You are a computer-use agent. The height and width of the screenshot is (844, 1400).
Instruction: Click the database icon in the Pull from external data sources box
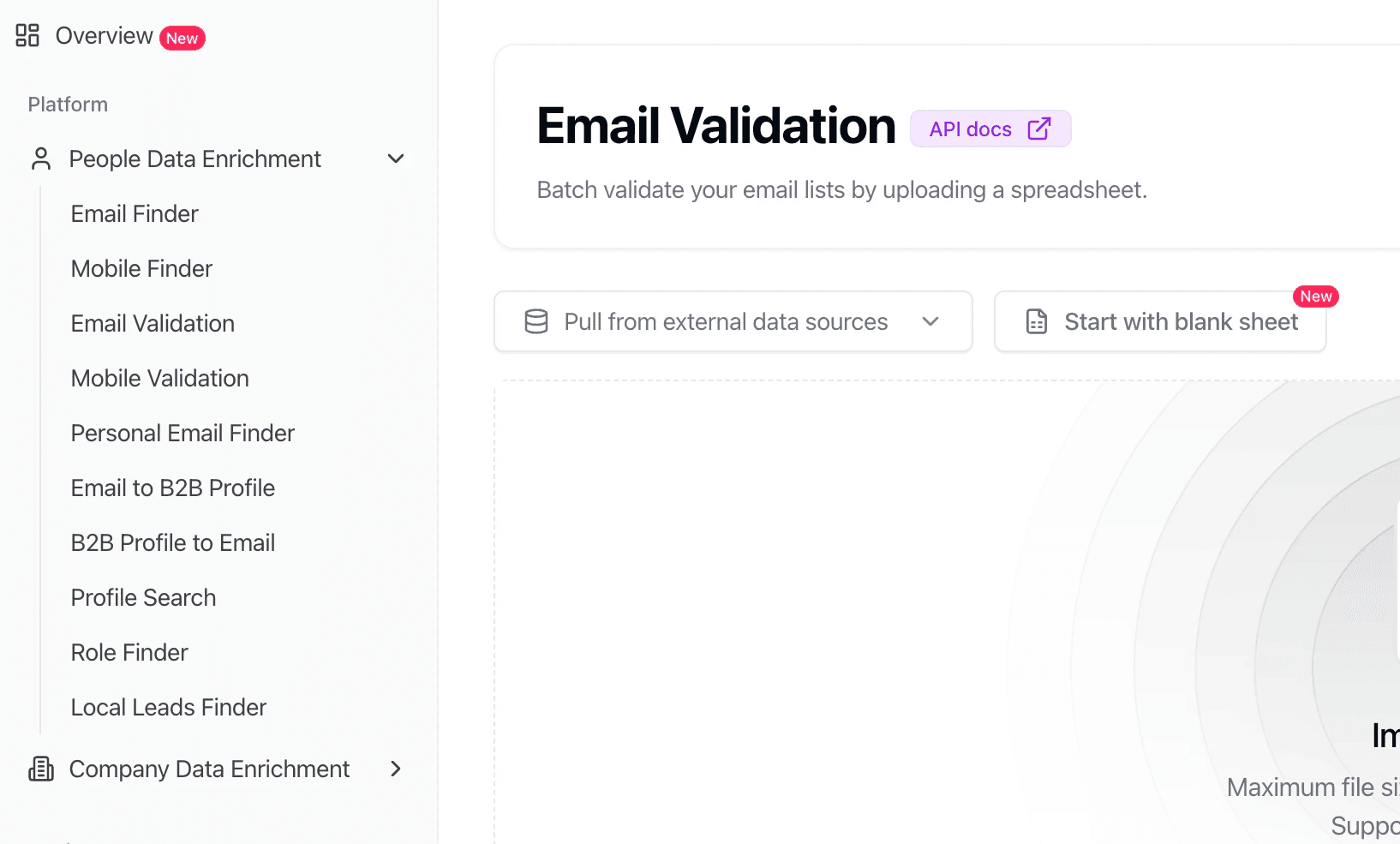point(536,321)
